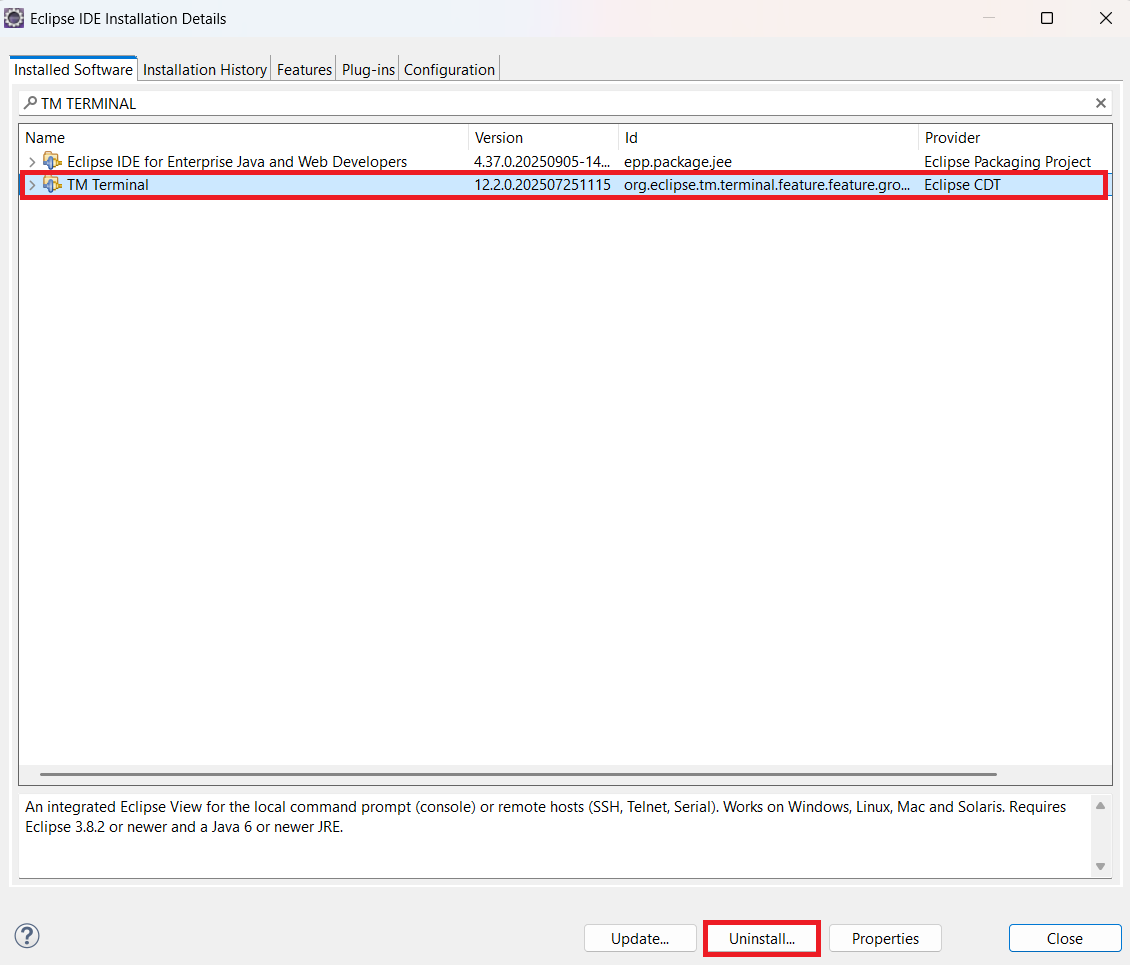Open the Features tab

pyautogui.click(x=304, y=70)
